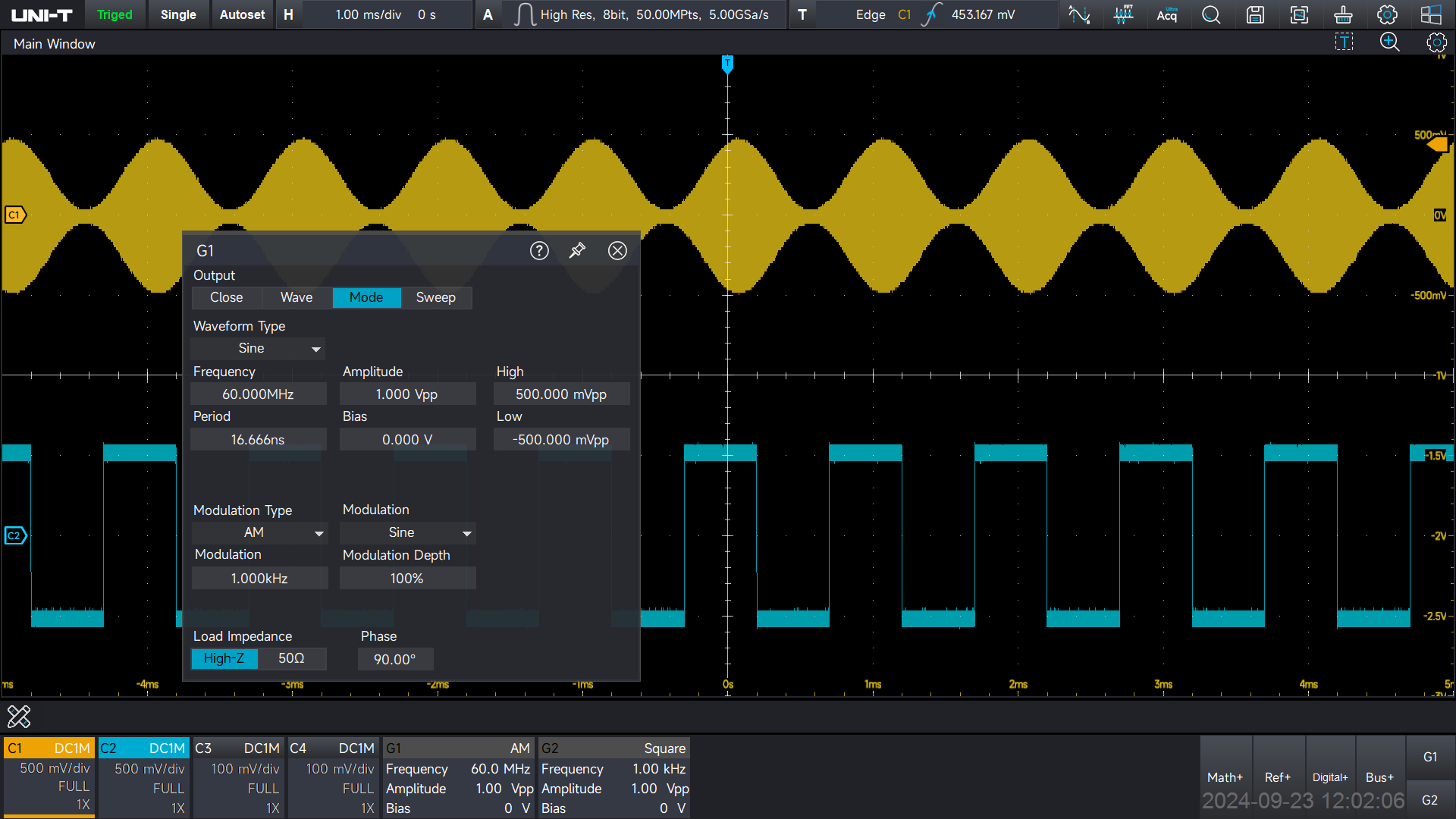Select the Search/zoom icon in toolbar

point(1209,14)
